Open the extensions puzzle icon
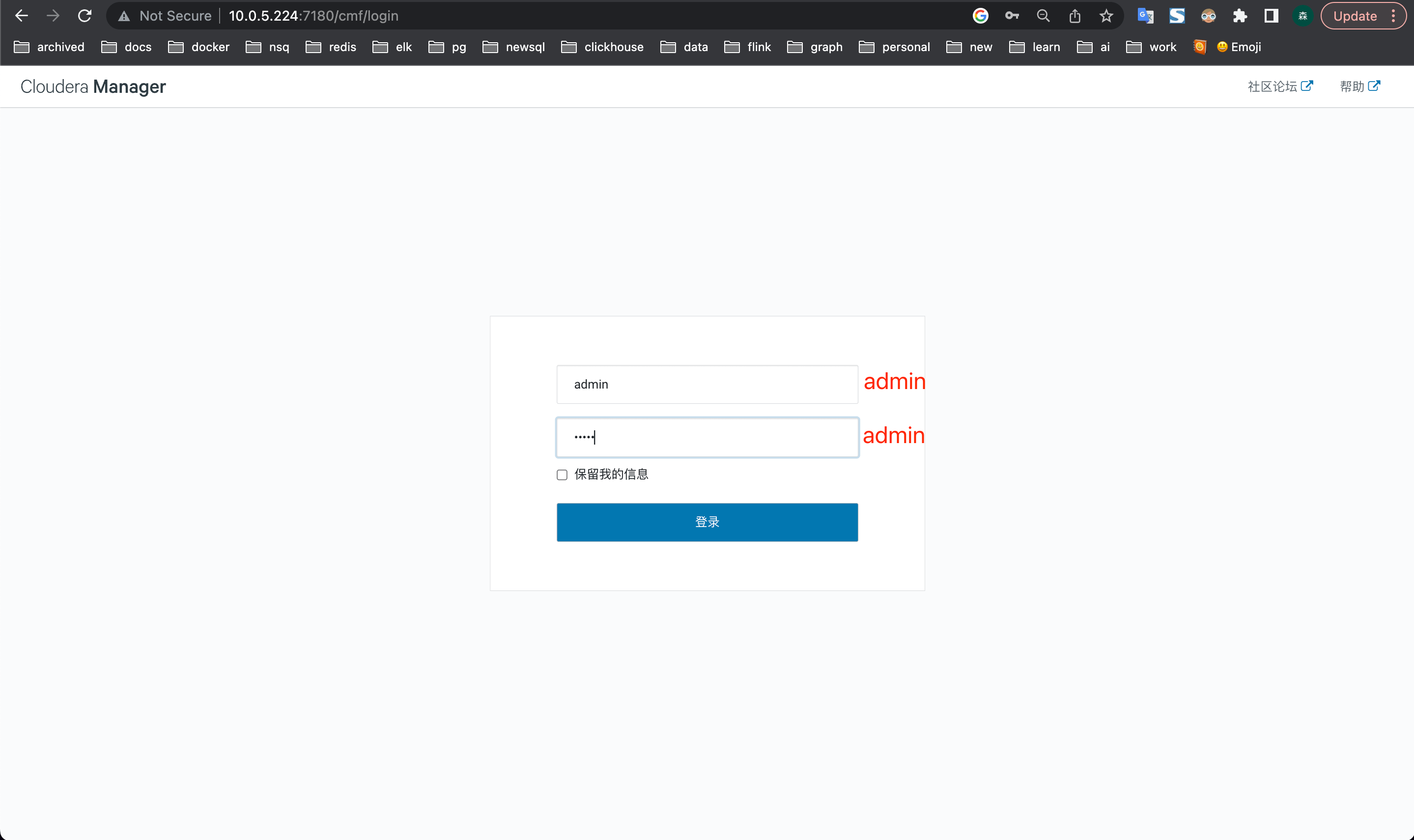 point(1240,16)
